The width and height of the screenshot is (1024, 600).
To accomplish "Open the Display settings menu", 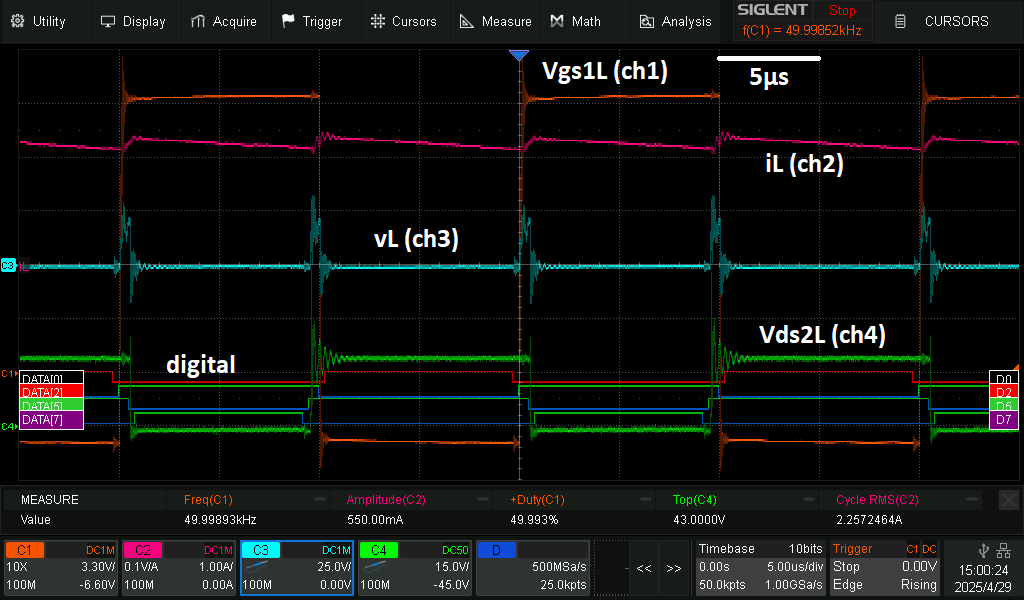I will tap(131, 21).
